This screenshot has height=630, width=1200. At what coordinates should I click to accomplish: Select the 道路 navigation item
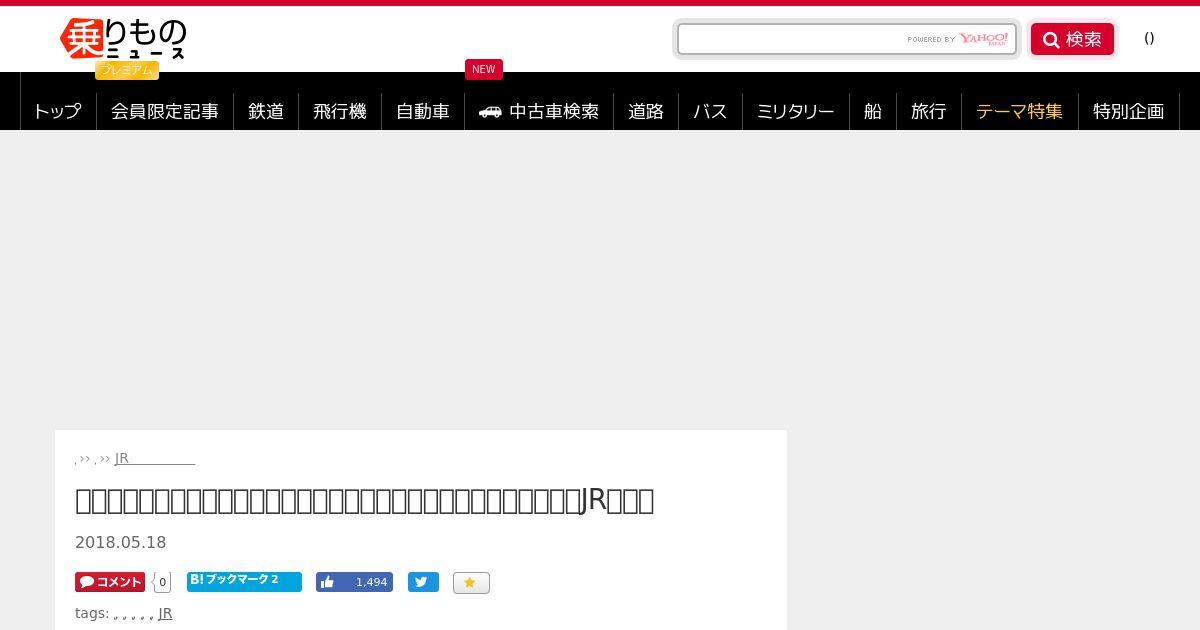(646, 111)
